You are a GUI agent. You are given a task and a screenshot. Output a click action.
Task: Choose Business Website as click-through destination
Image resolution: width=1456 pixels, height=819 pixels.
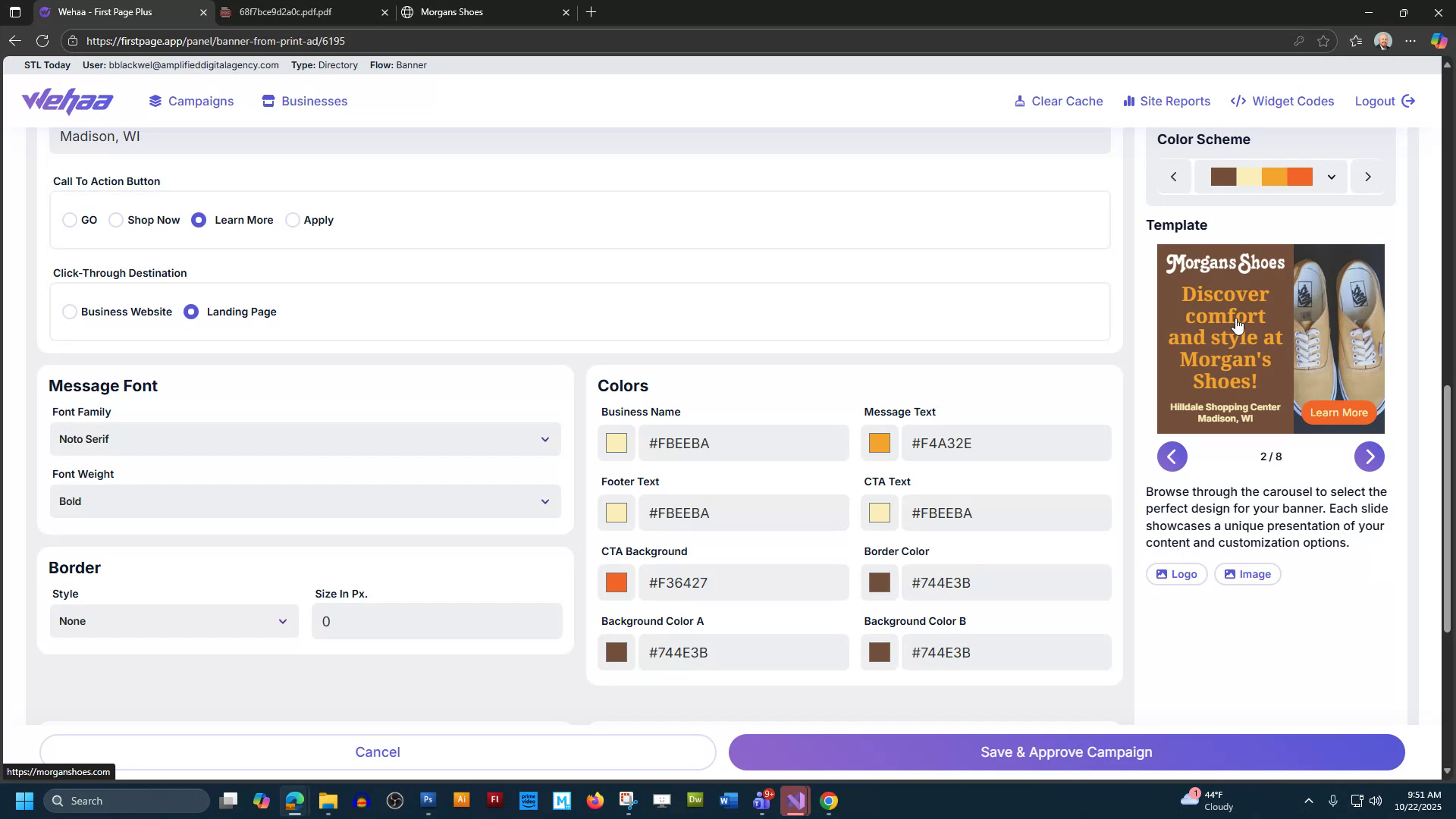(x=69, y=312)
